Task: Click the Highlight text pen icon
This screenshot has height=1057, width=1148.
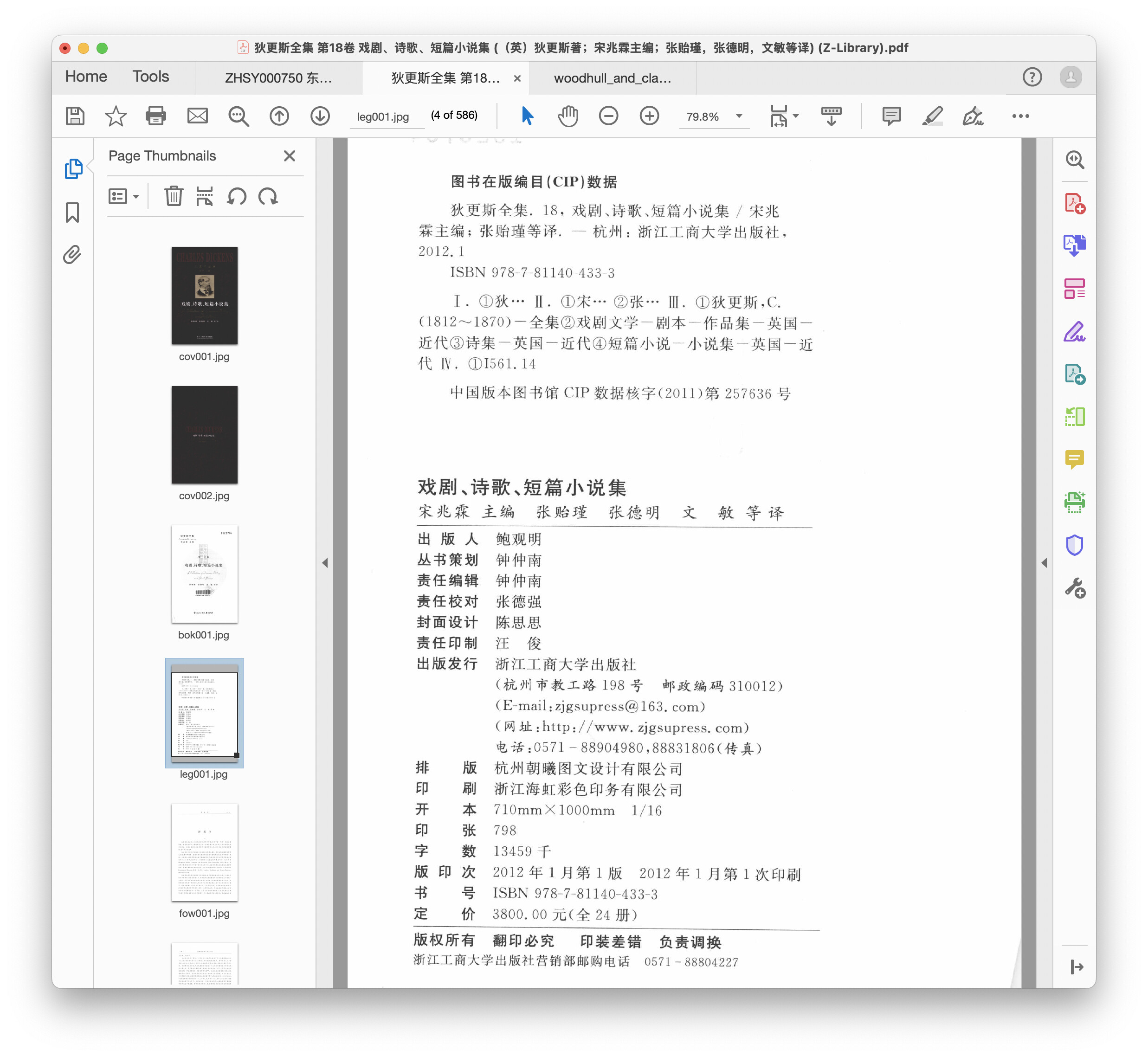Action: [x=932, y=116]
